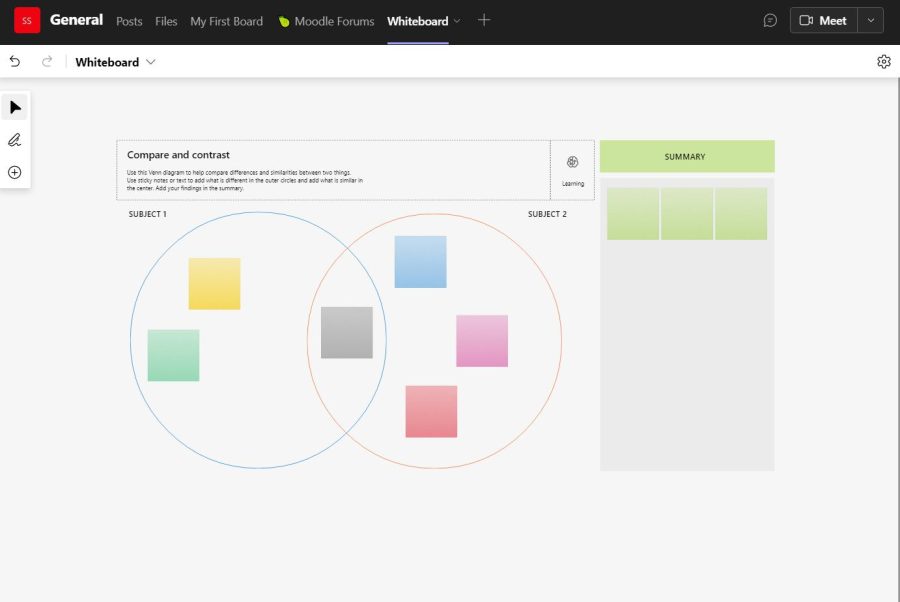The height and width of the screenshot is (602, 900).
Task: Redo the last undone action
Action: (x=46, y=61)
